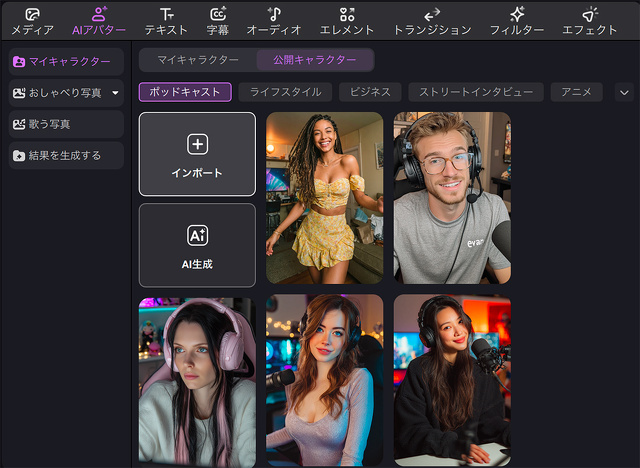
Task: Select the アニメ category filter
Action: point(576,92)
